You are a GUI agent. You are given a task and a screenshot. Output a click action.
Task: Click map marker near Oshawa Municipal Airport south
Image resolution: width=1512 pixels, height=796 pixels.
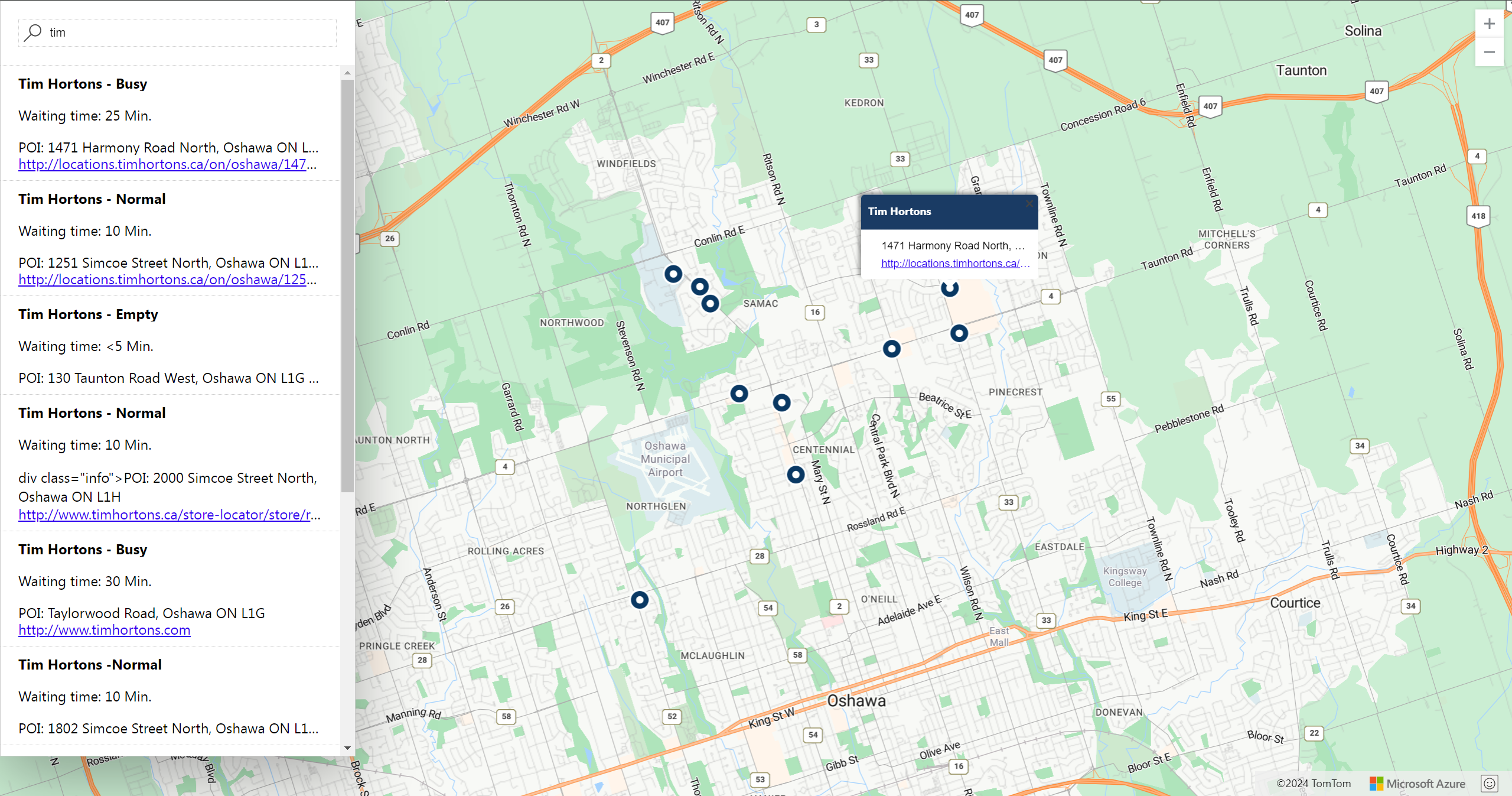click(796, 475)
